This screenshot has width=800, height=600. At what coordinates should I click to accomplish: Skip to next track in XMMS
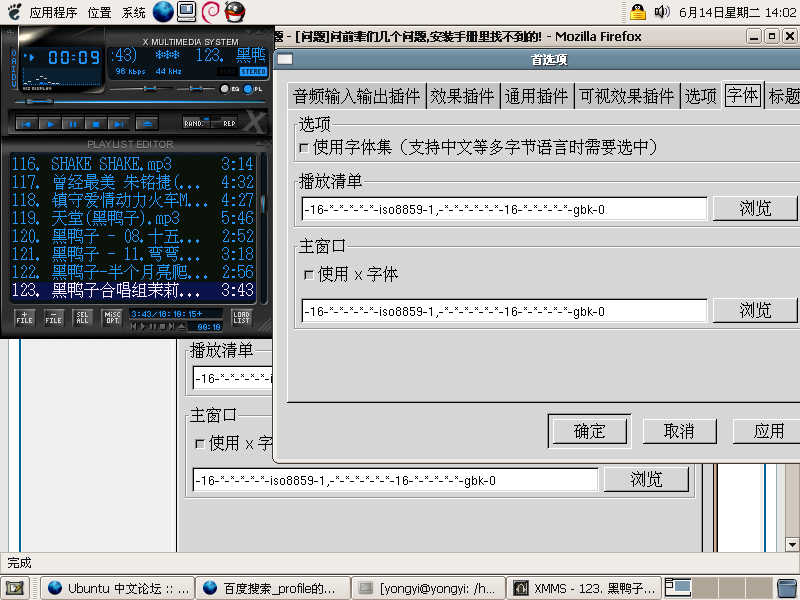[118, 123]
